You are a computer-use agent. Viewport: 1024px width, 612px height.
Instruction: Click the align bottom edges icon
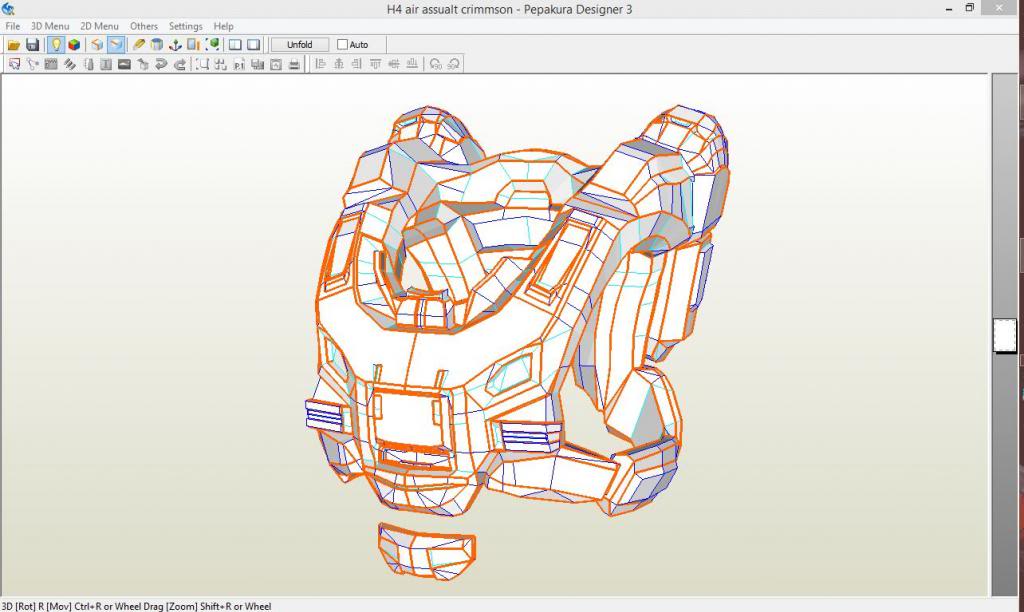(x=412, y=64)
